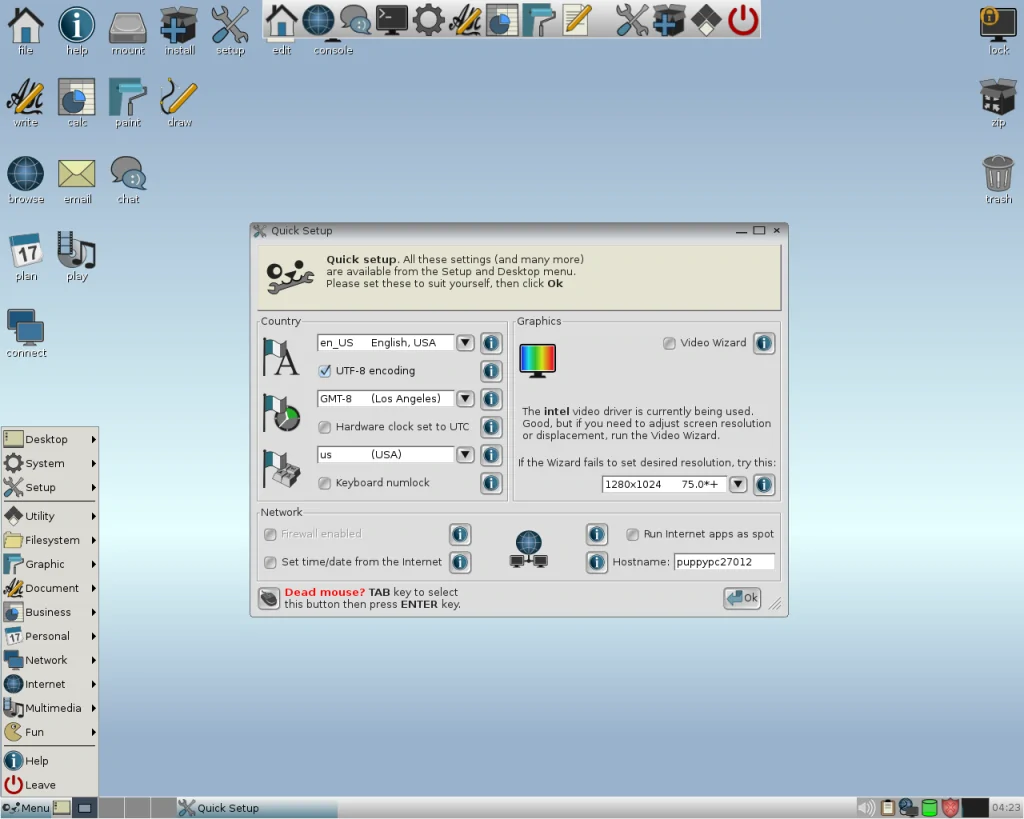Open the write desktop icon
Image resolution: width=1024 pixels, height=819 pixels.
pyautogui.click(x=26, y=99)
